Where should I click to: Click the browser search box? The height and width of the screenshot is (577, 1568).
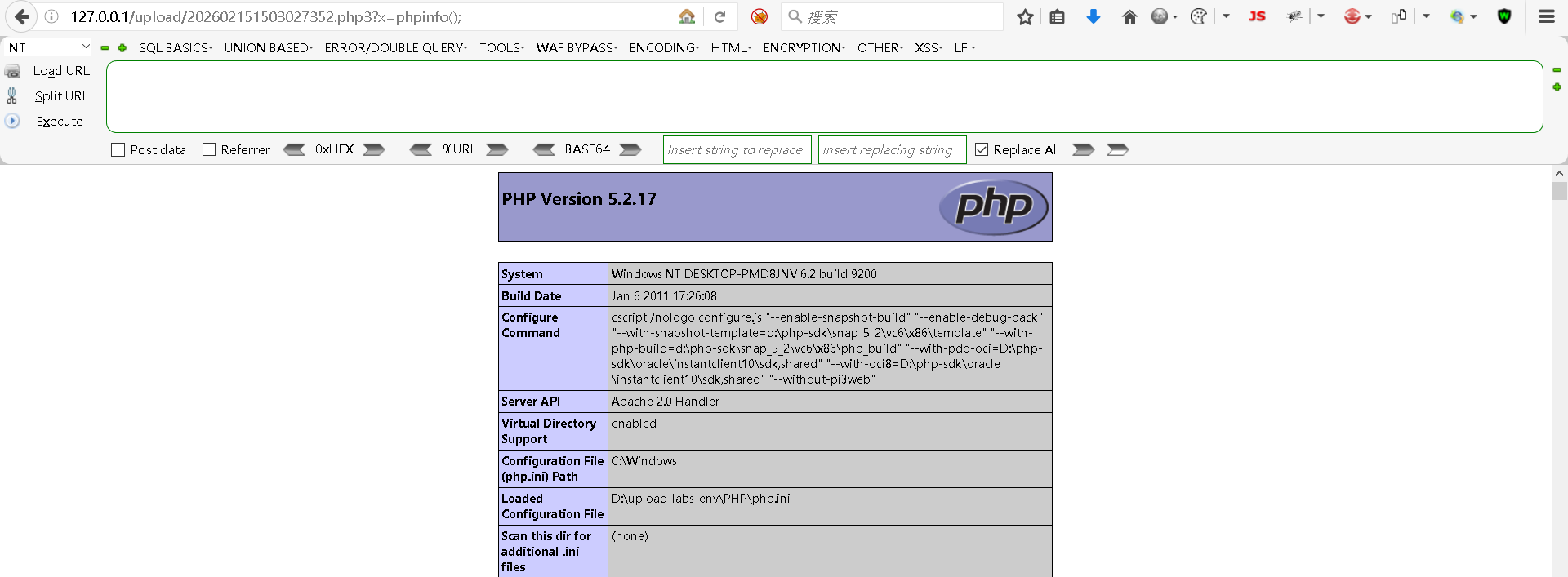coord(892,16)
